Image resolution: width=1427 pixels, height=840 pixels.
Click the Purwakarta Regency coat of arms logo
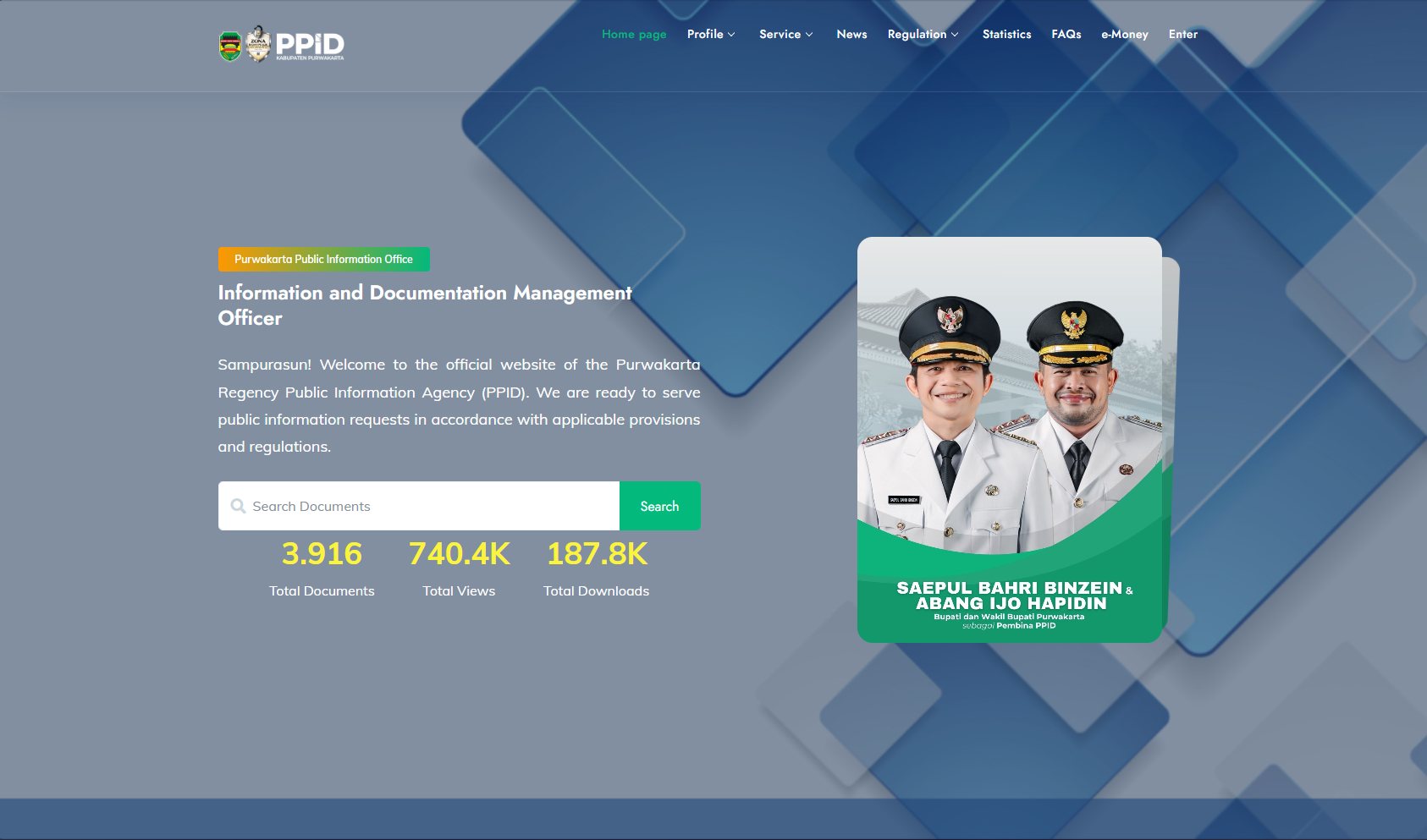coord(229,46)
